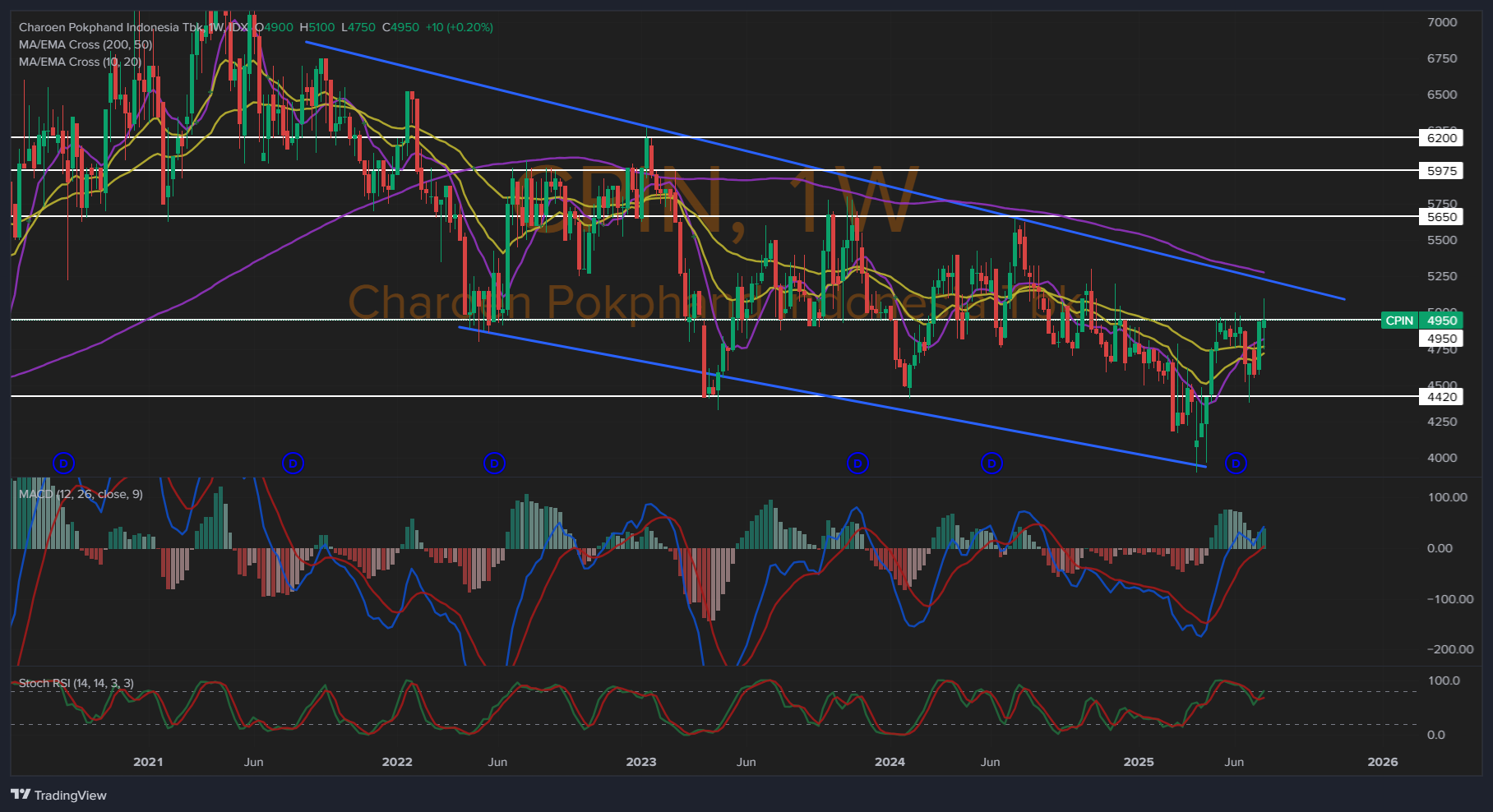Click the low value L4750
Image resolution: width=1493 pixels, height=812 pixels.
358,27
